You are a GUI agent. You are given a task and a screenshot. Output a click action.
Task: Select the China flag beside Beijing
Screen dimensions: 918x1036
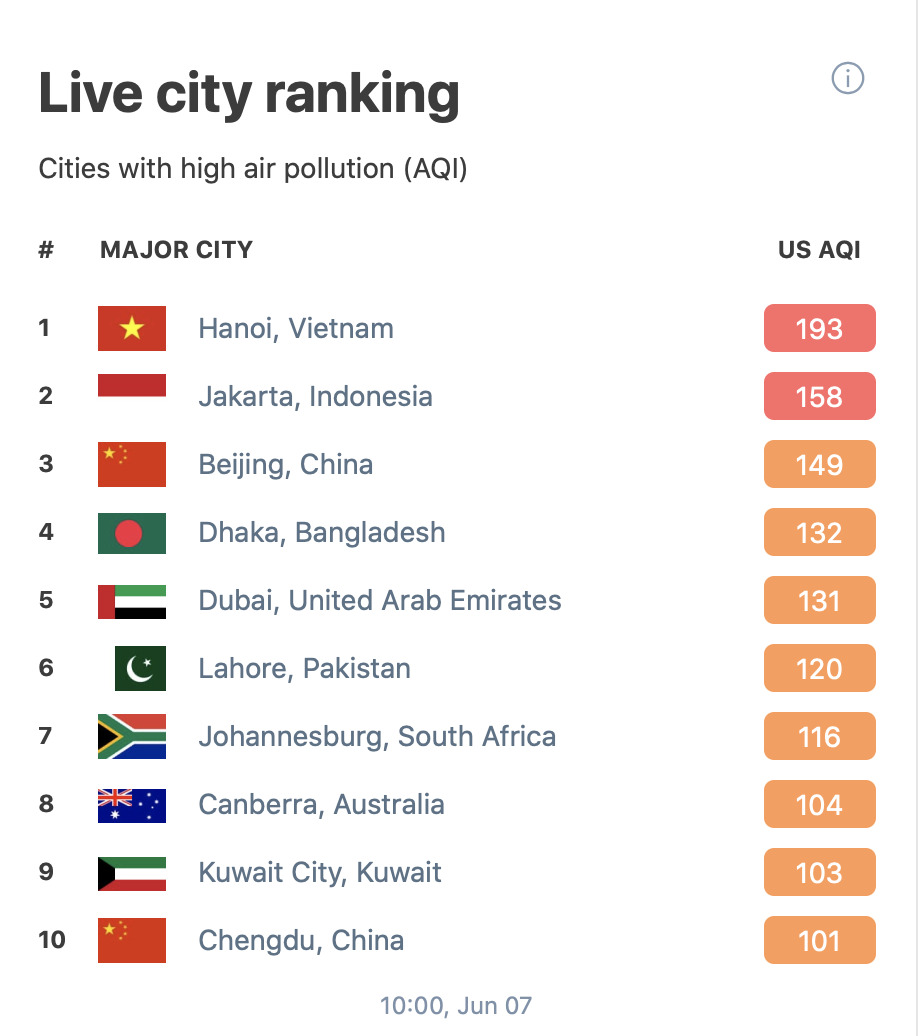point(131,464)
